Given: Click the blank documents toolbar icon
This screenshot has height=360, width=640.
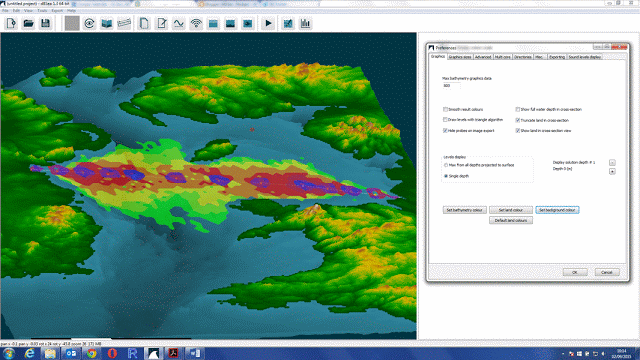Looking at the screenshot, I should tap(144, 23).
